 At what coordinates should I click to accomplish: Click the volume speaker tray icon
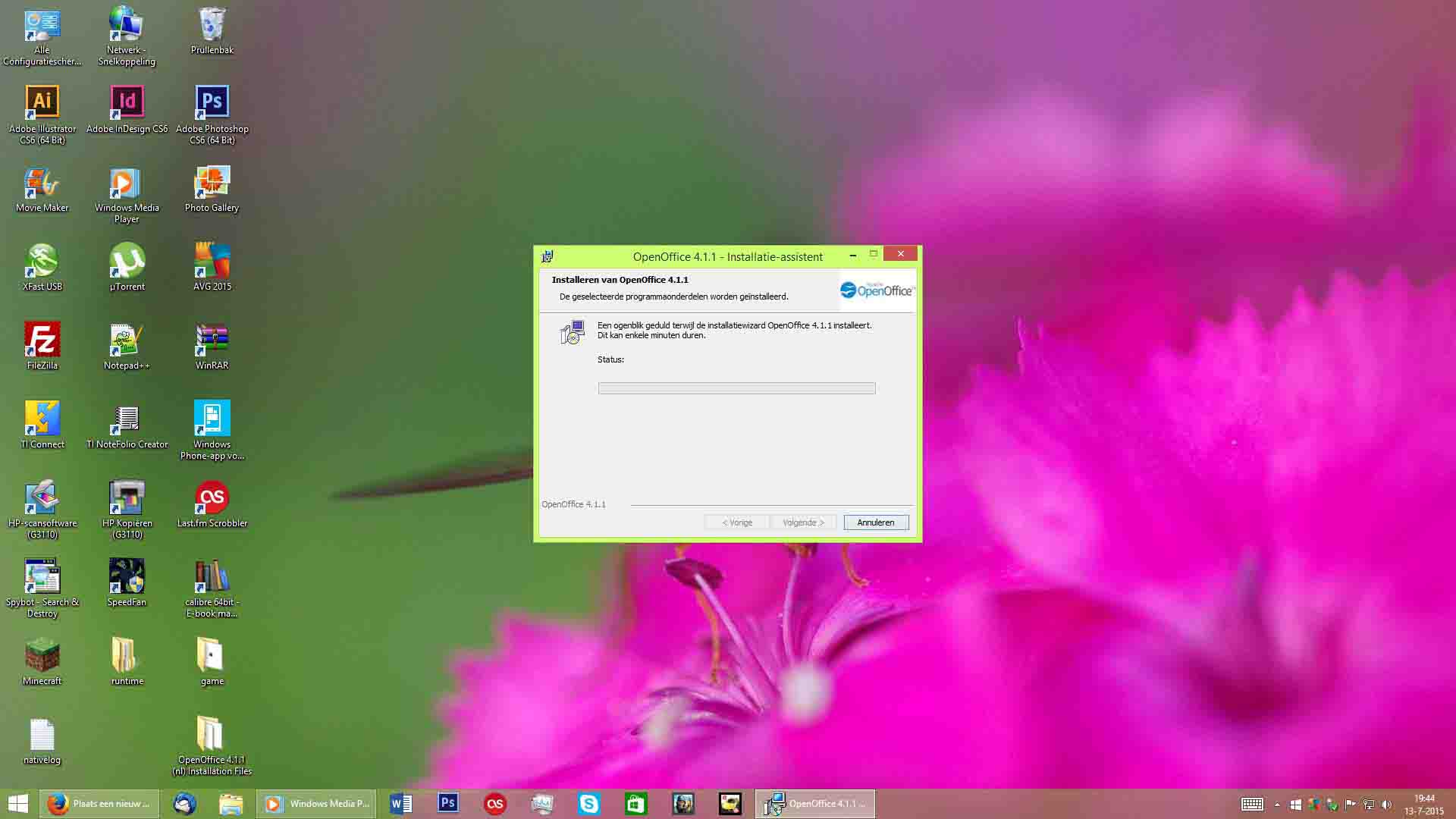pyautogui.click(x=1387, y=805)
